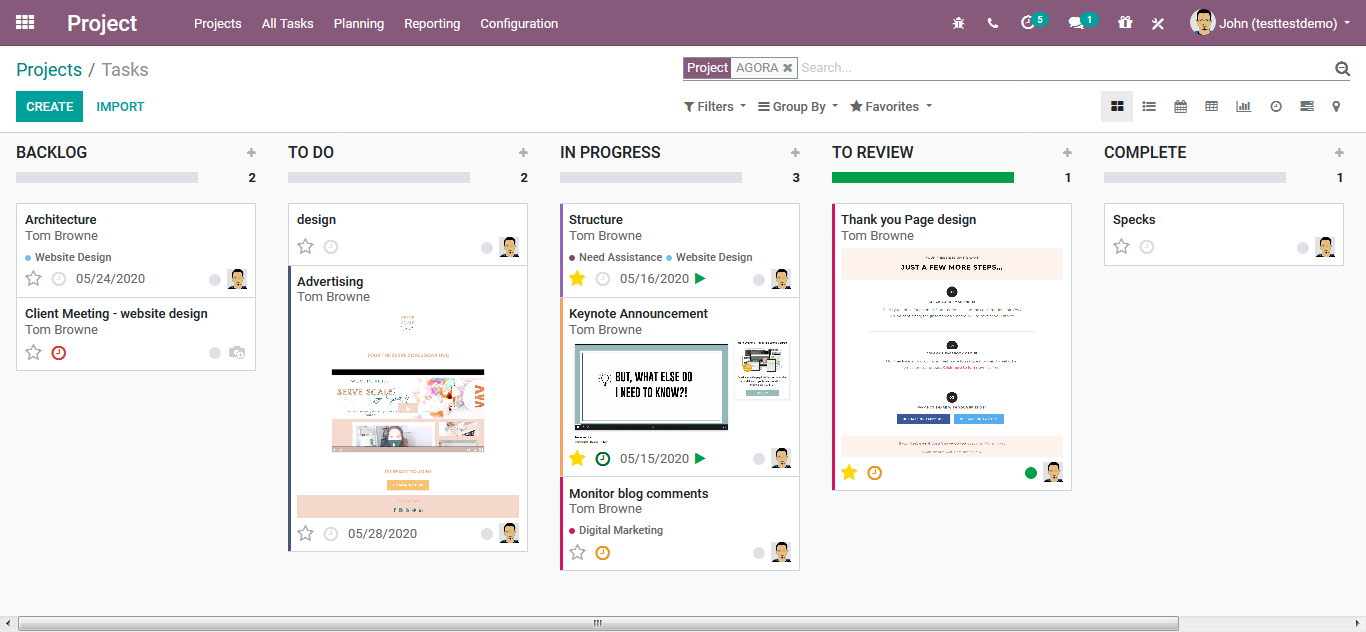The width and height of the screenshot is (1366, 632).
Task: Star the Architecture task
Action: point(34,279)
